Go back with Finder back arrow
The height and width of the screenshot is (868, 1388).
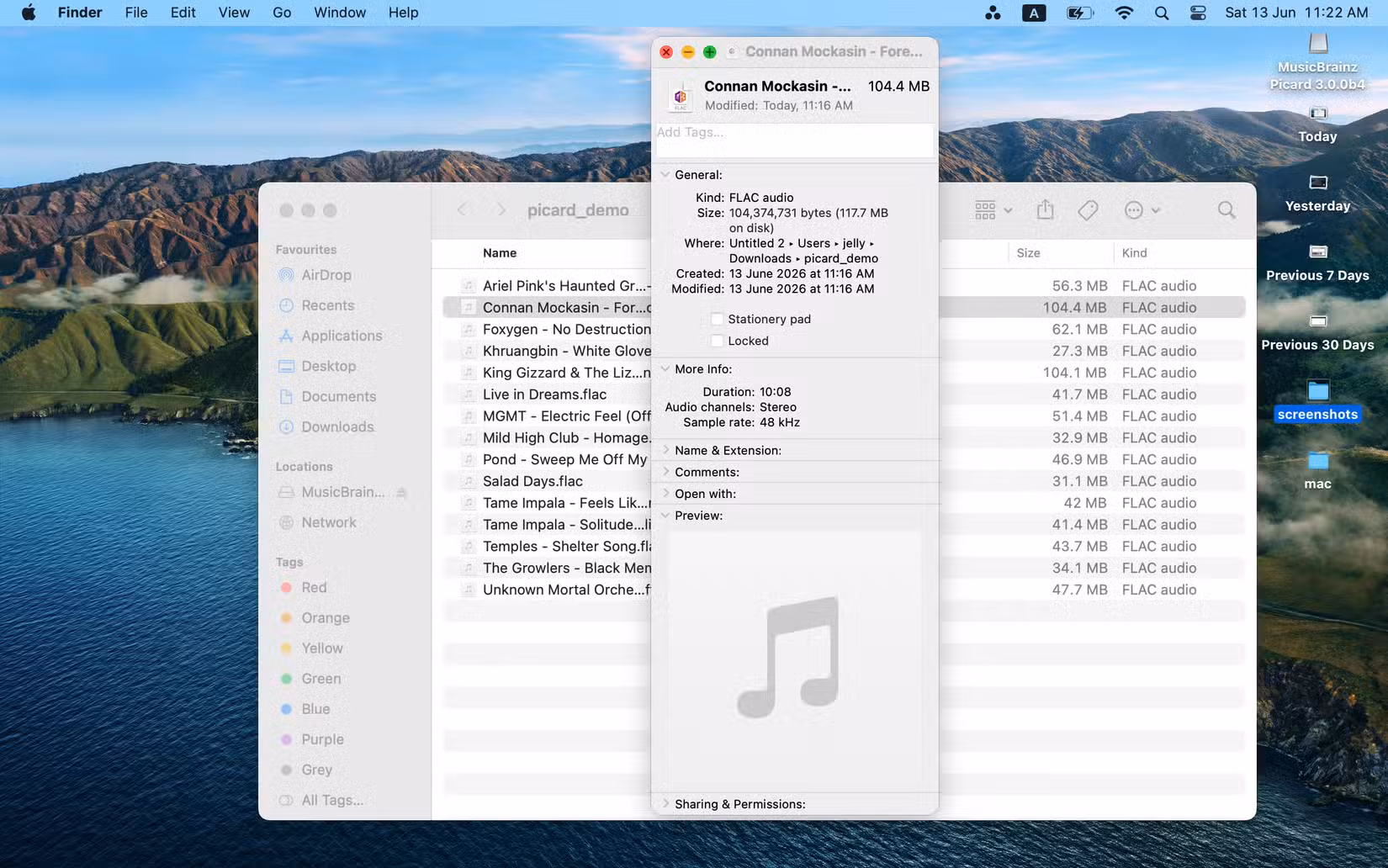click(462, 209)
